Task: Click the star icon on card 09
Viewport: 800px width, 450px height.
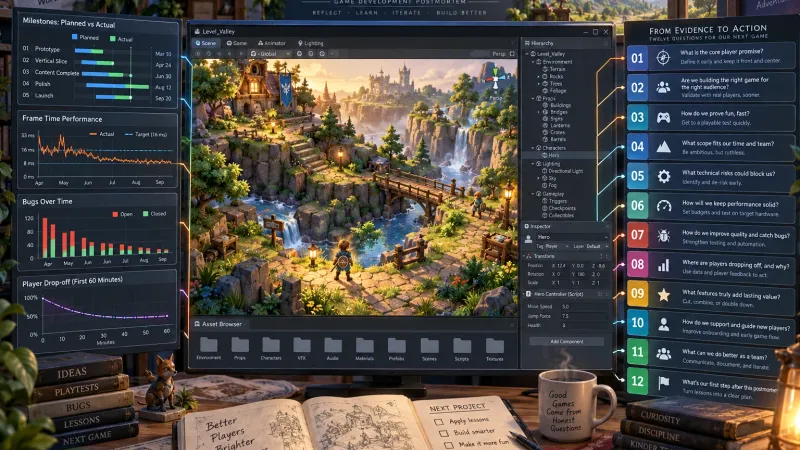Action: [664, 294]
